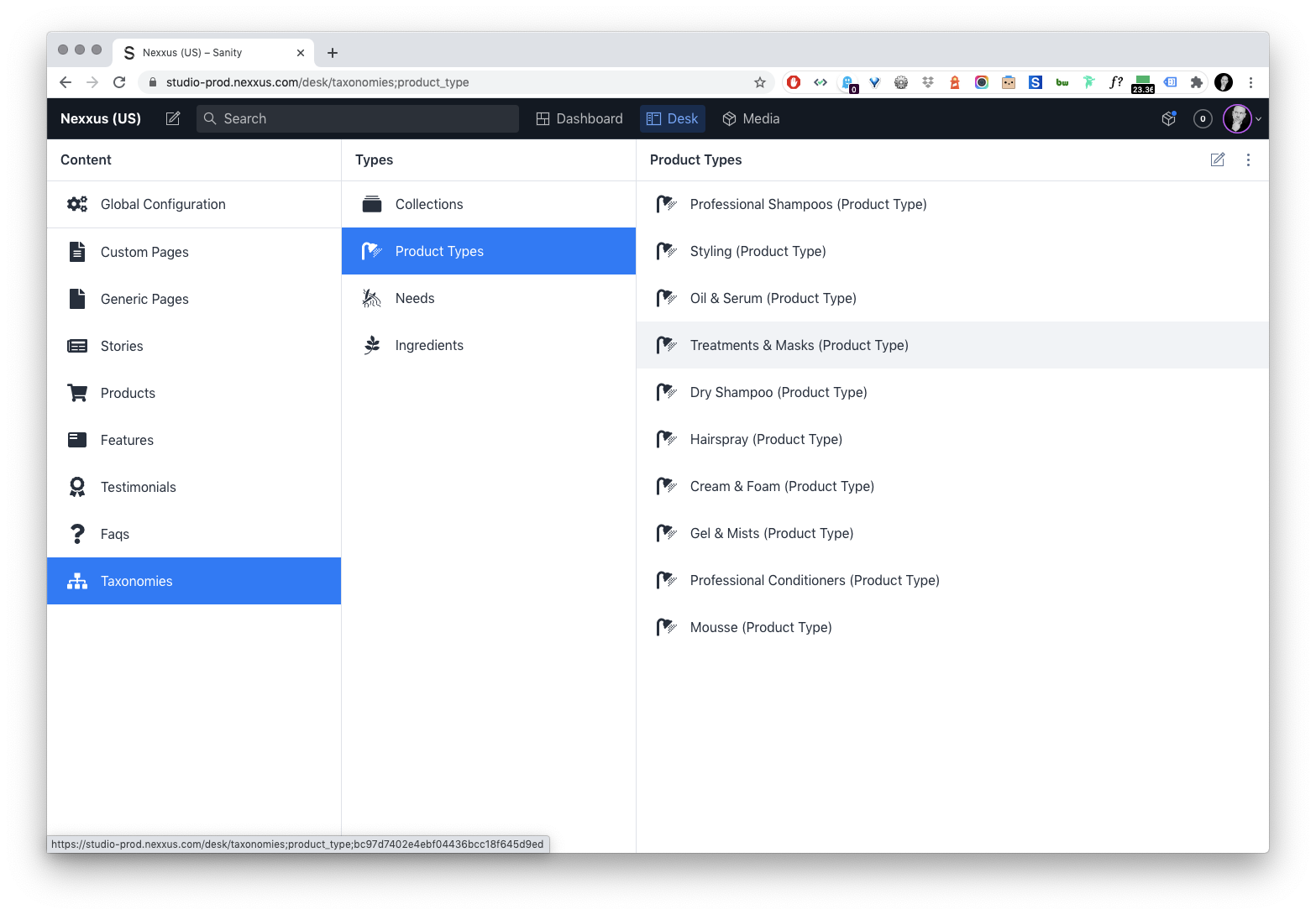Open the user avatar menu dropdown

pos(1242,118)
